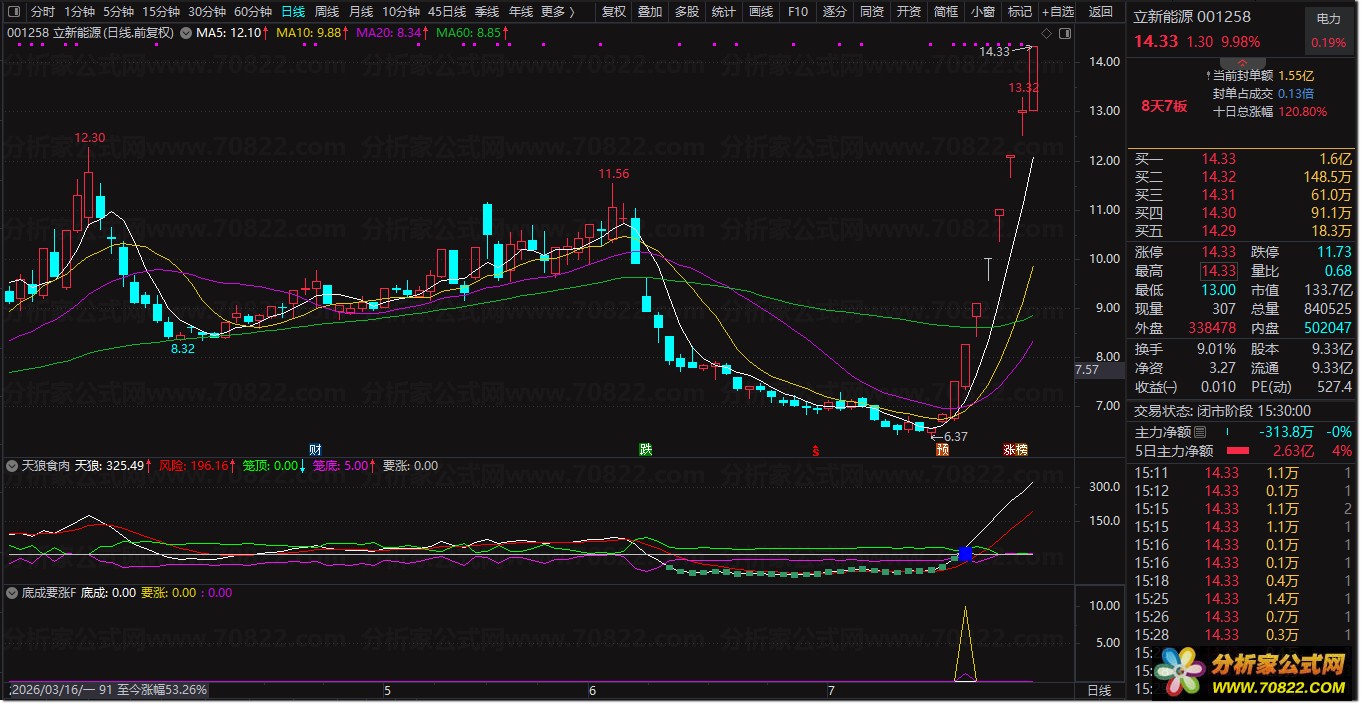Select the 15分钟 period
Viewport: 1362px width, 704px height.
pos(160,13)
